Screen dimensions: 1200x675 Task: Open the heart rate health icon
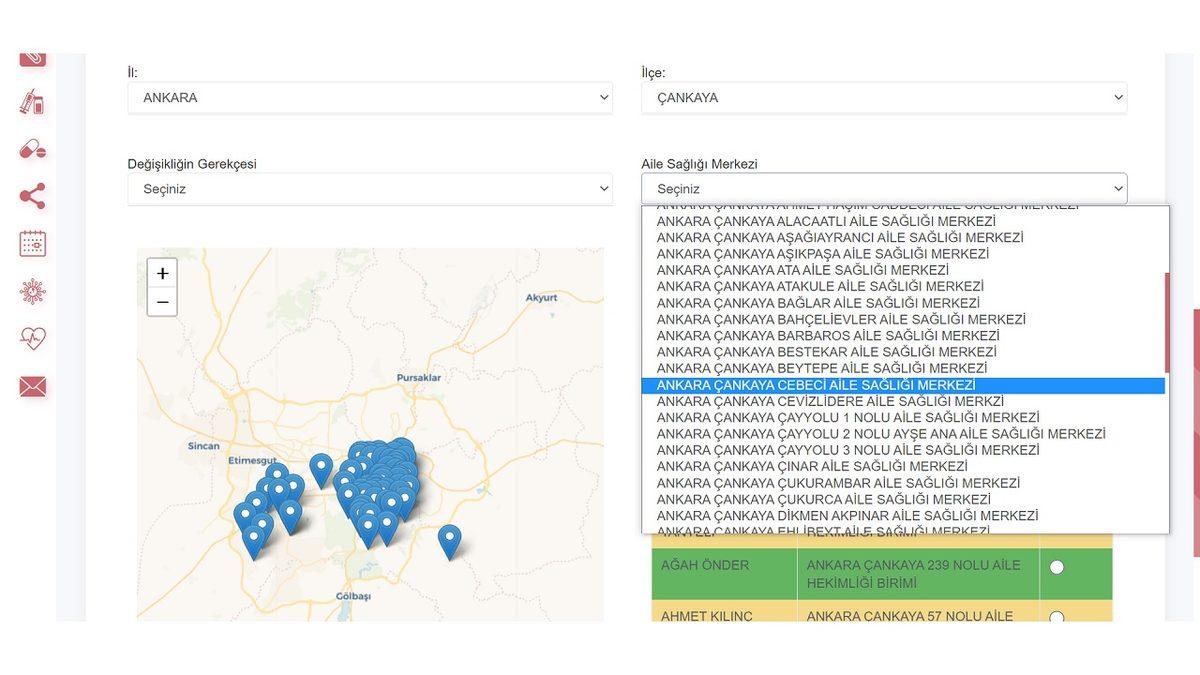32,339
